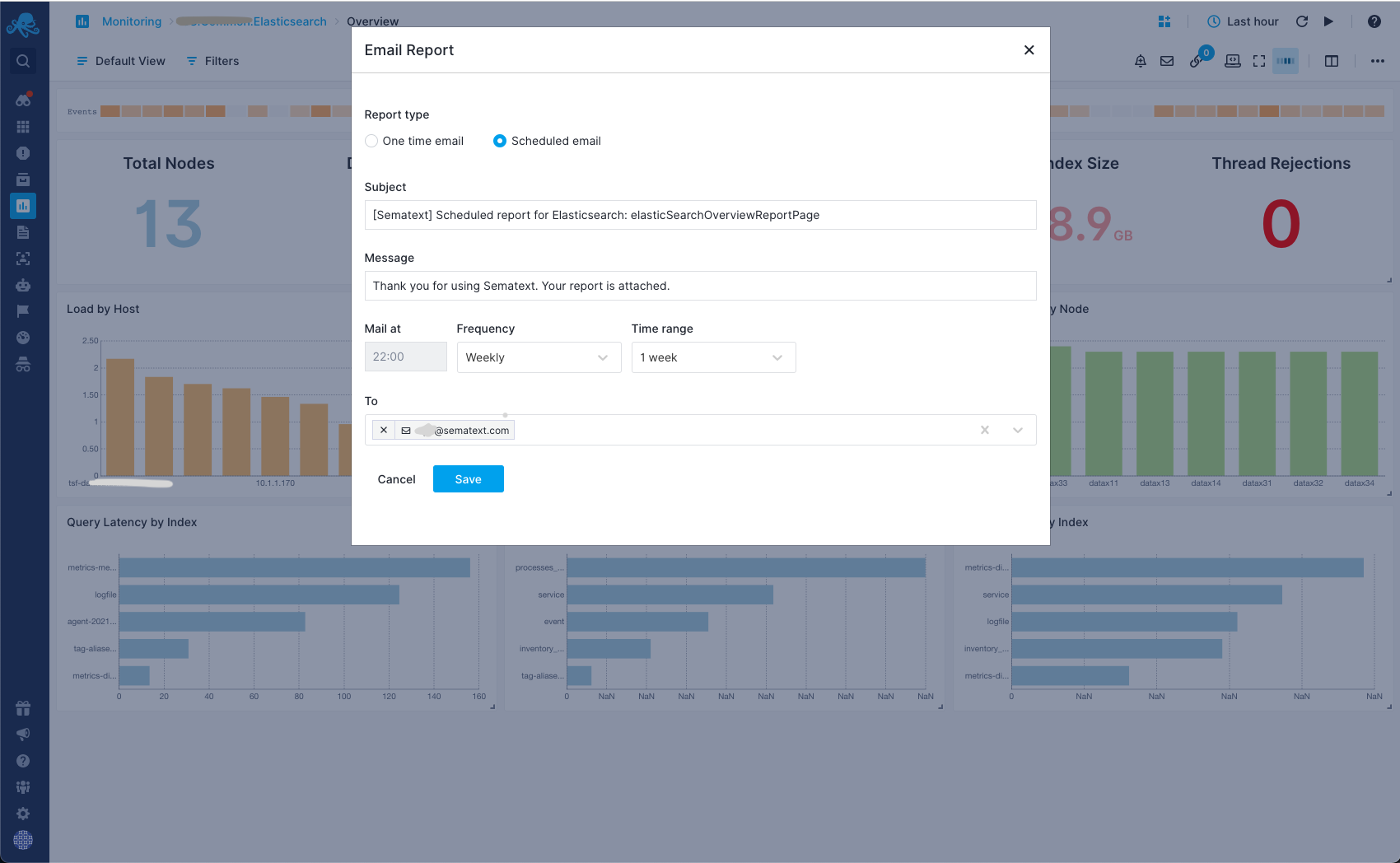Click the Overview breadcrumb item

[372, 21]
